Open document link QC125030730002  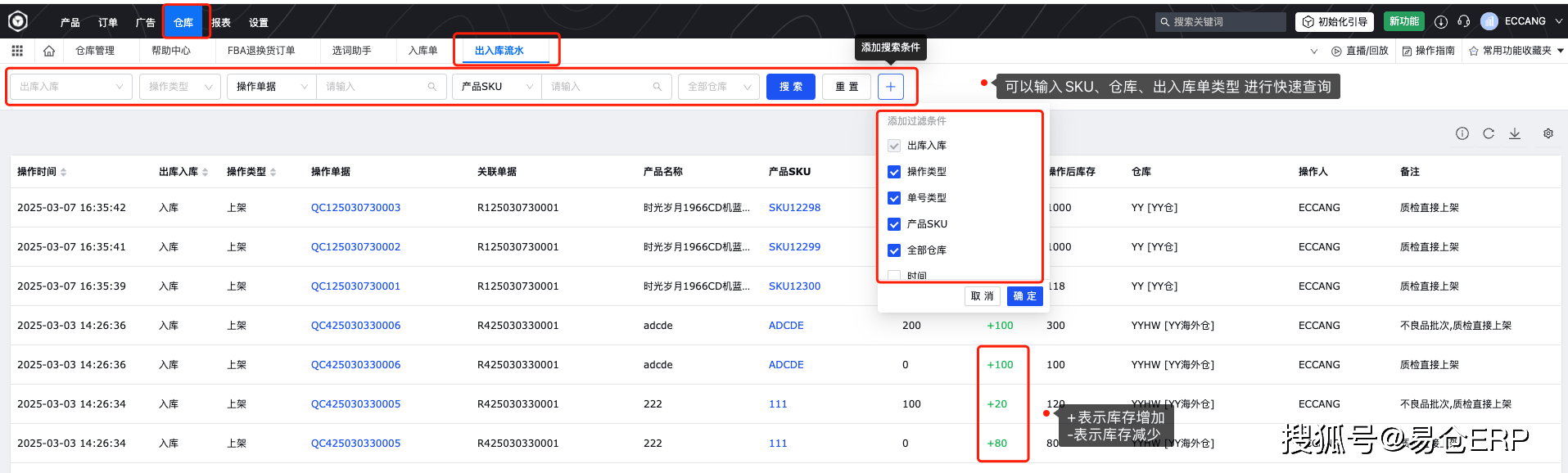pos(355,247)
